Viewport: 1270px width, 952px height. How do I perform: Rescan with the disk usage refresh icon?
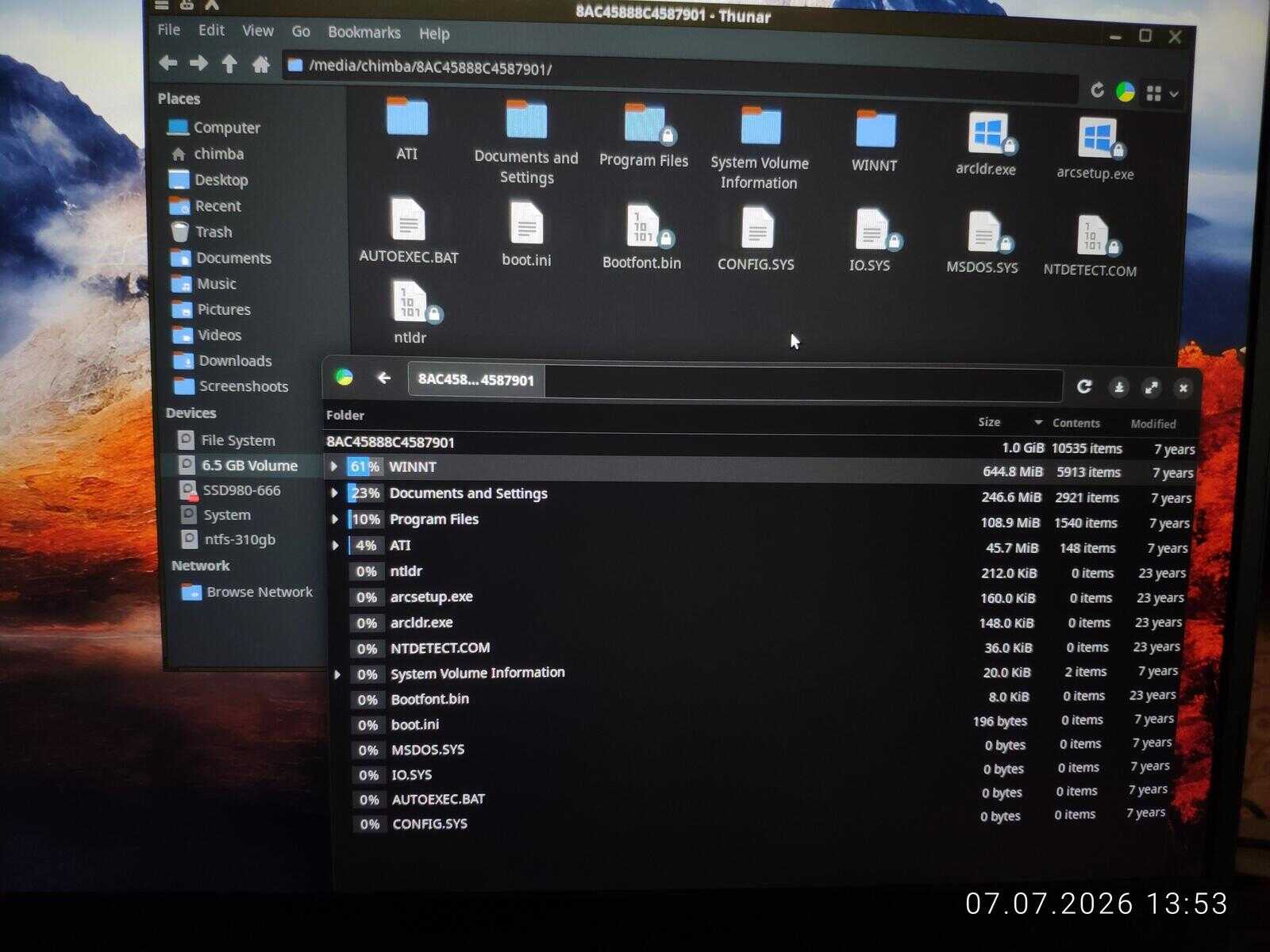pyautogui.click(x=1084, y=386)
